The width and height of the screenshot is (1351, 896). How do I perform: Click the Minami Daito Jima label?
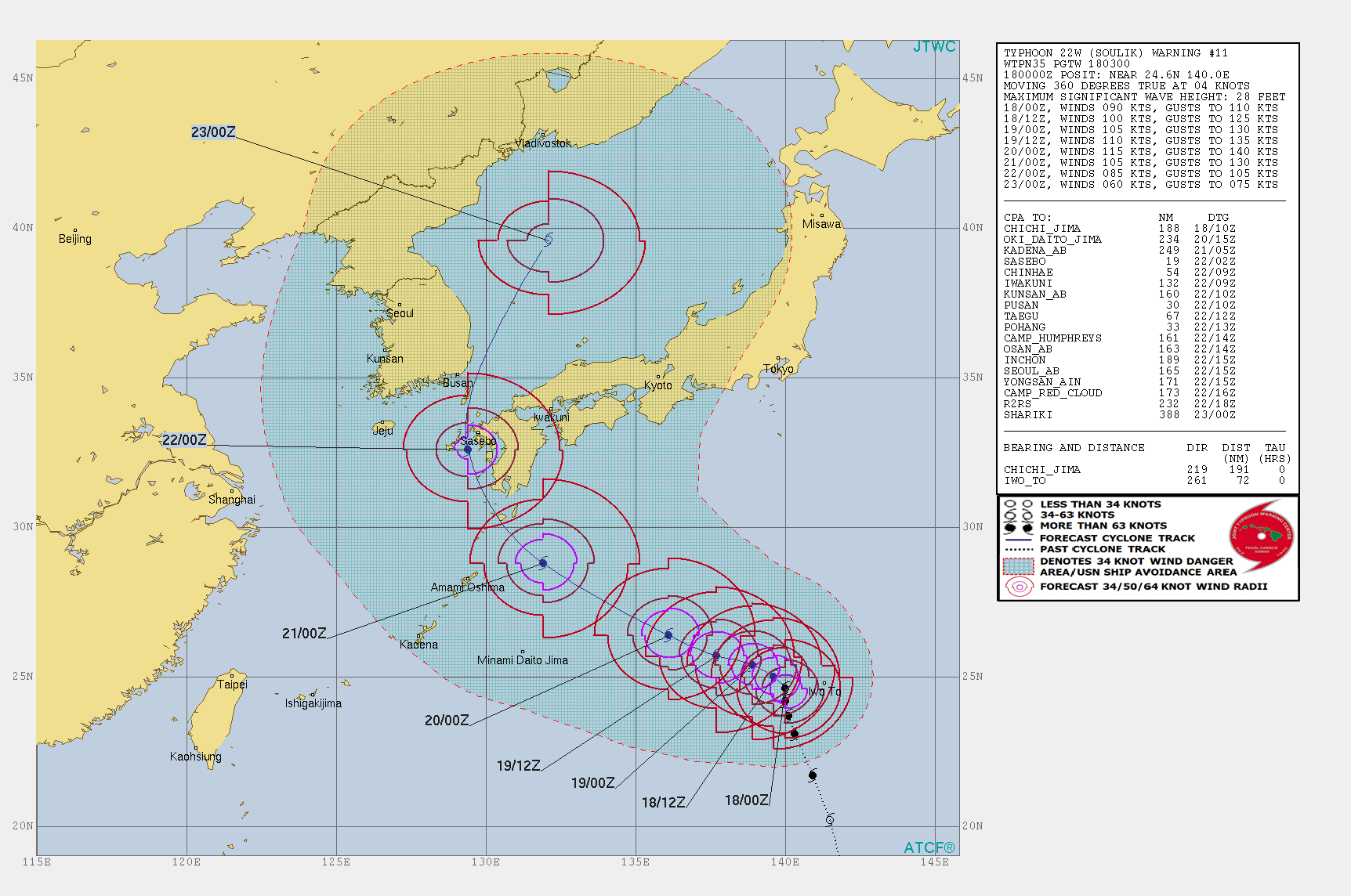pyautogui.click(x=523, y=660)
